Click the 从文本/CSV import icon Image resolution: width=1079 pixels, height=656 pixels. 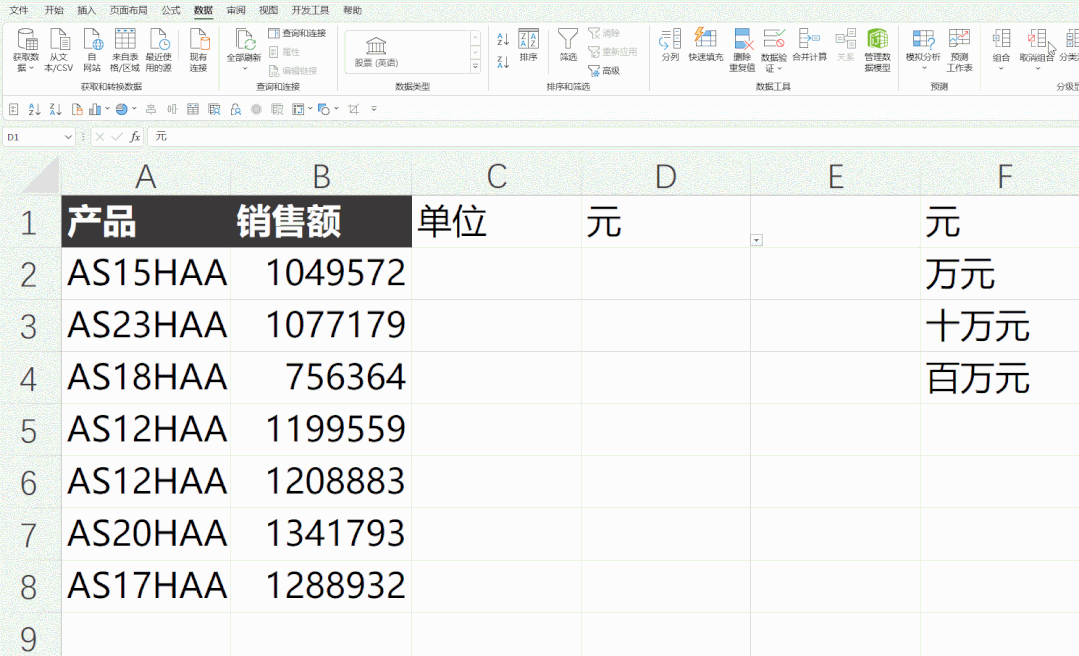click(58, 50)
